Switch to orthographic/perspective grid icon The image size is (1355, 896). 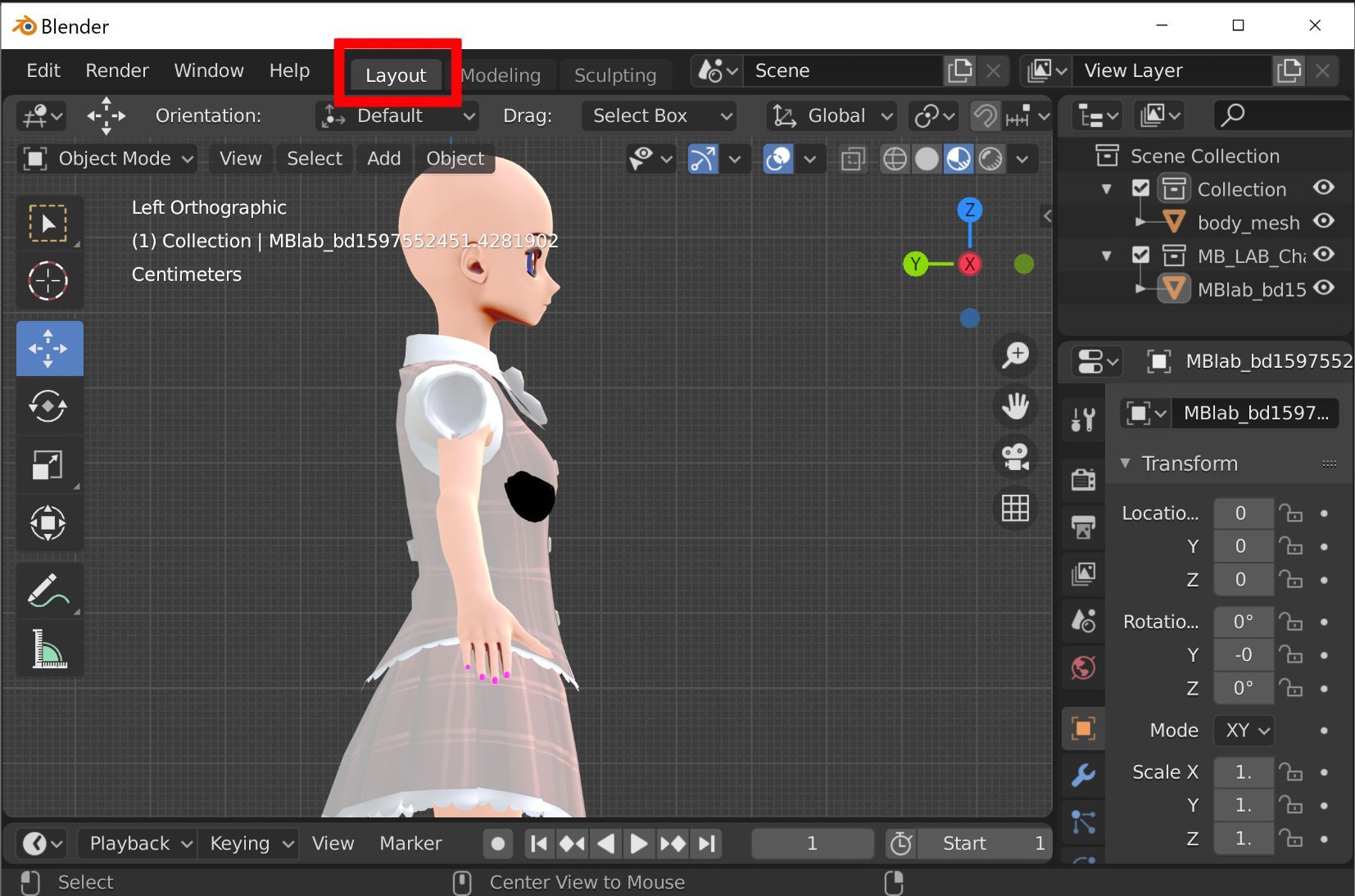1015,508
